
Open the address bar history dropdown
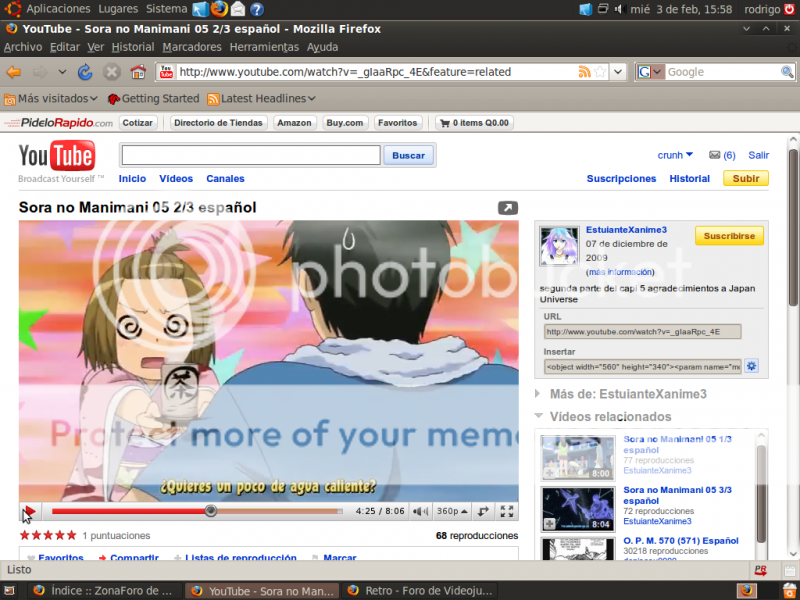pos(618,72)
